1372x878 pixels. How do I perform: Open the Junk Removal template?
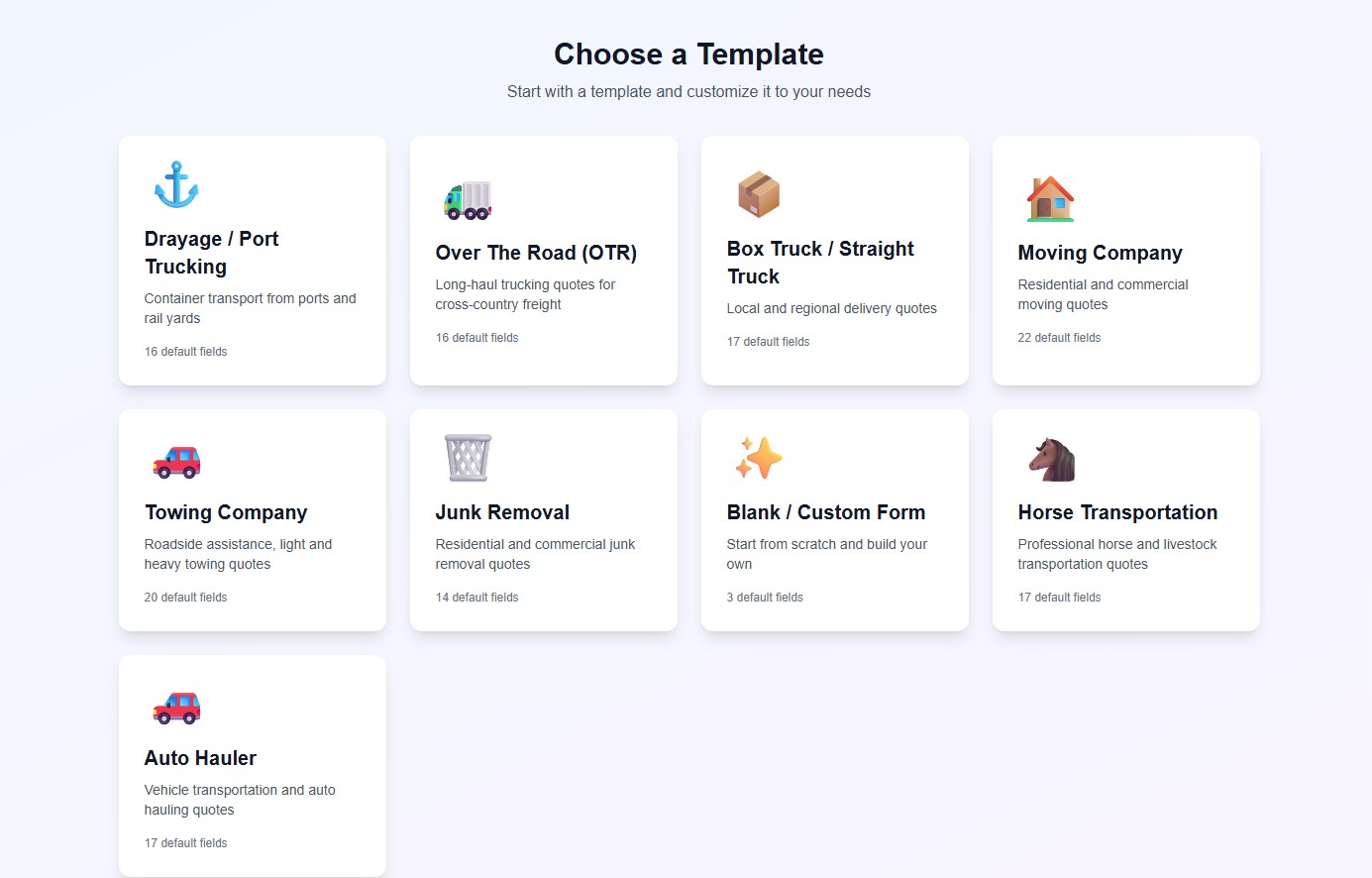[x=543, y=519]
